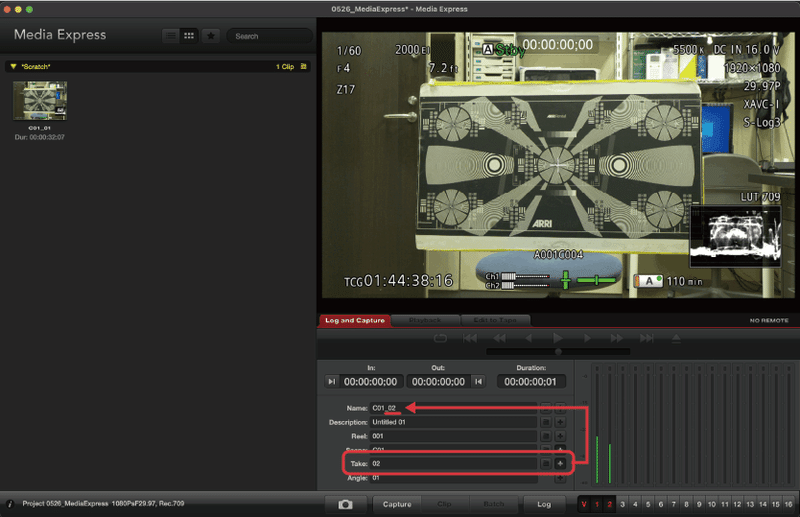The width and height of the screenshot is (800, 517).
Task: Click the Batch button
Action: tap(493, 504)
